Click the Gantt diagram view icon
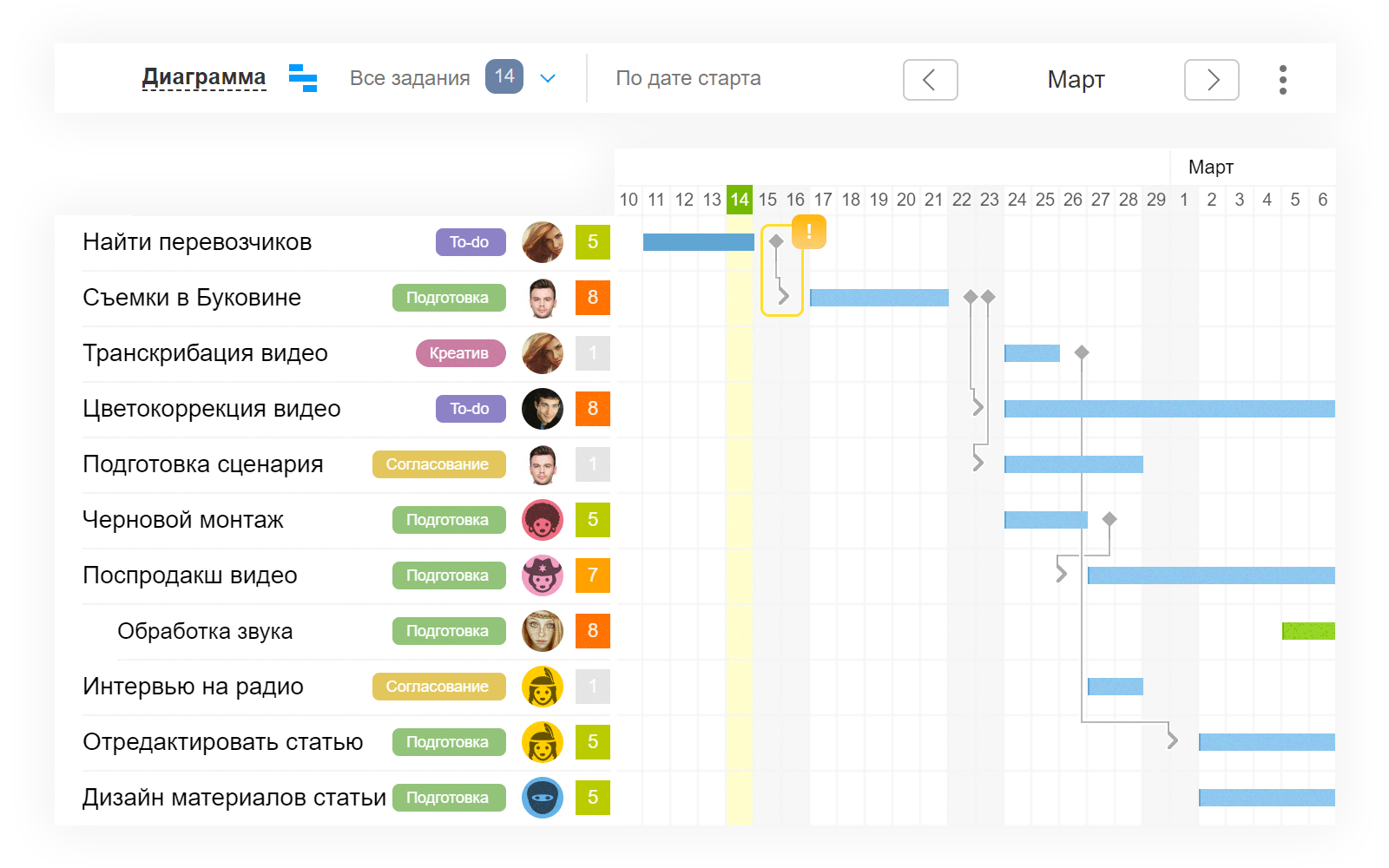1389x868 pixels. coord(303,78)
